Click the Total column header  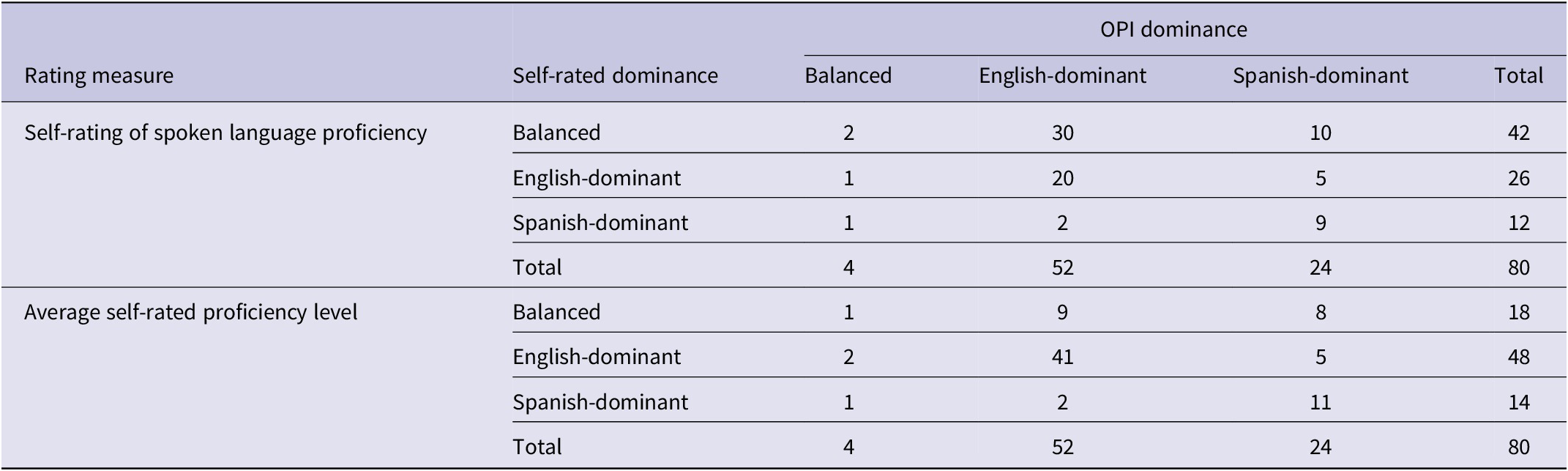tap(1519, 75)
